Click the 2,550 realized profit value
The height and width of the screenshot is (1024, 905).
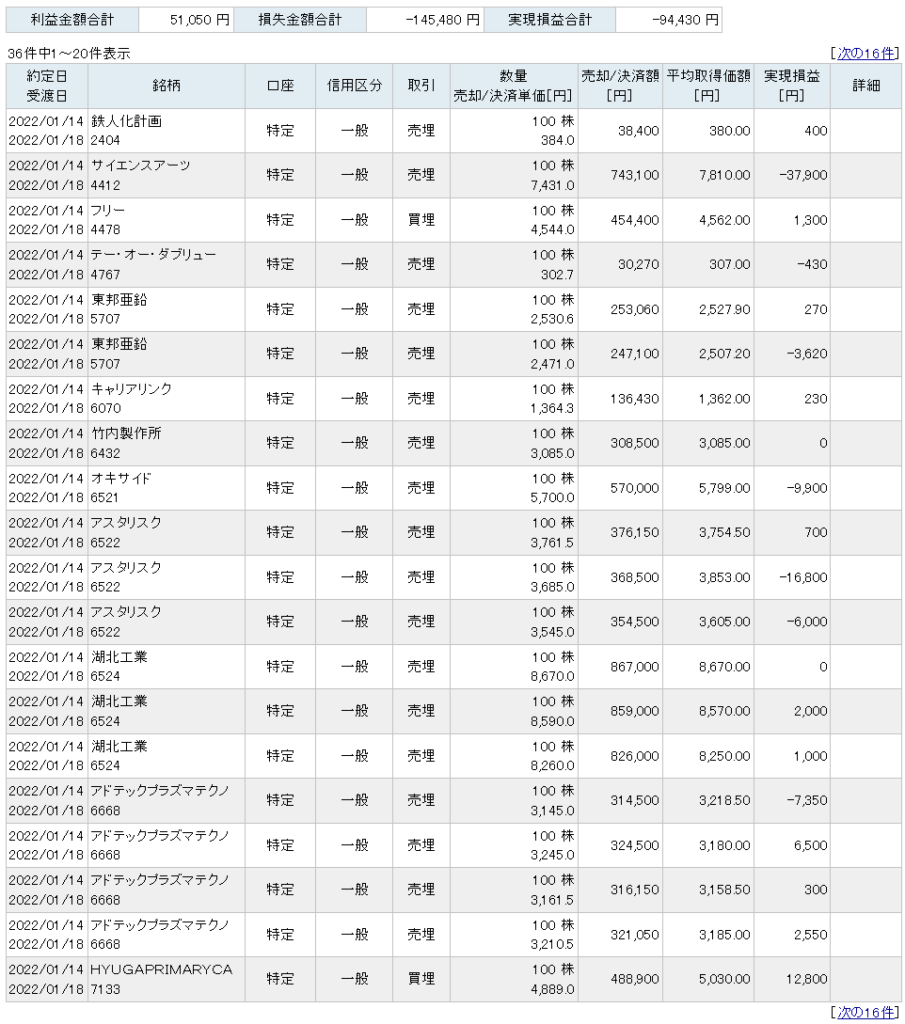click(x=810, y=935)
